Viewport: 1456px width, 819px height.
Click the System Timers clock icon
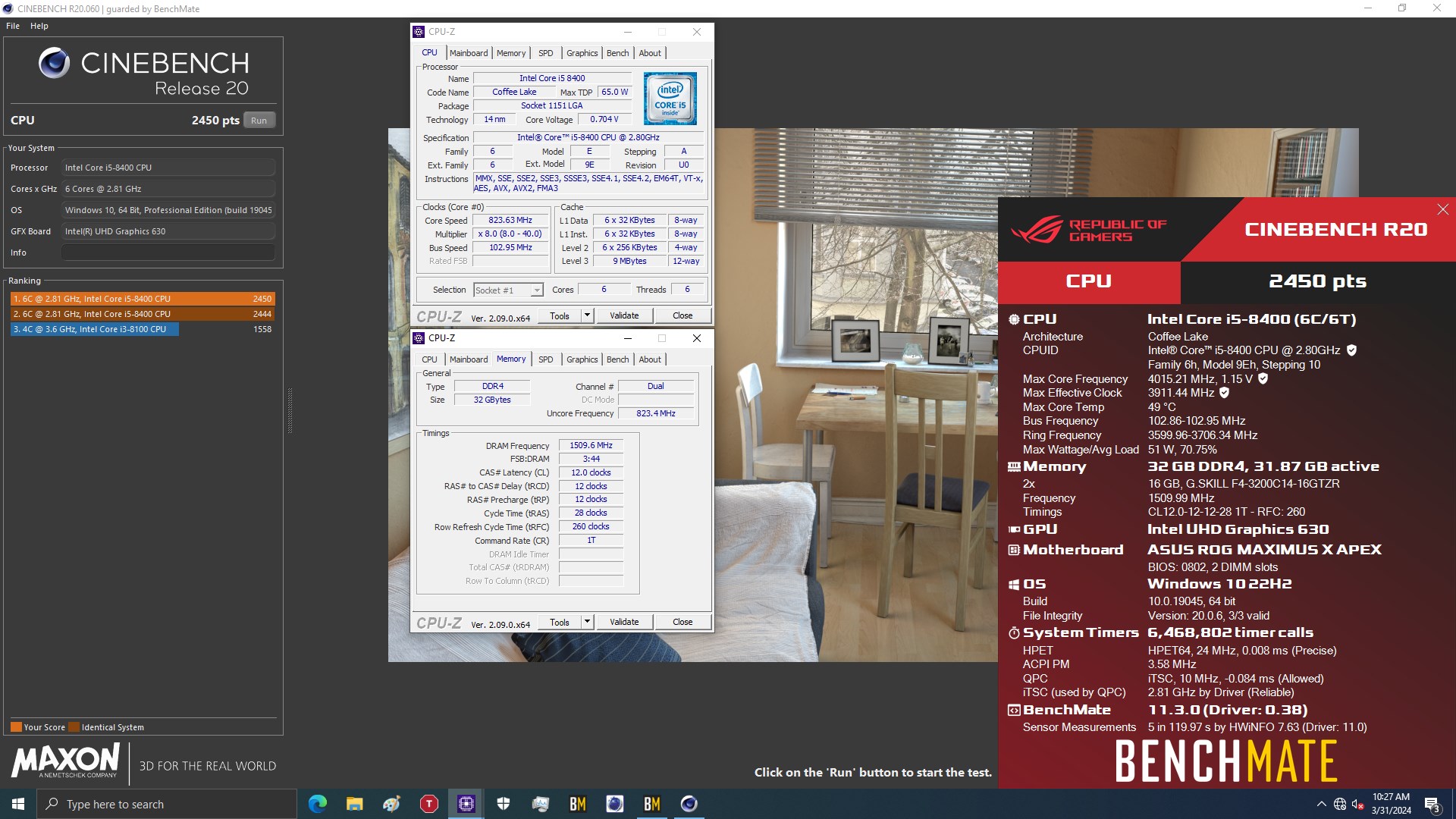[x=1013, y=632]
